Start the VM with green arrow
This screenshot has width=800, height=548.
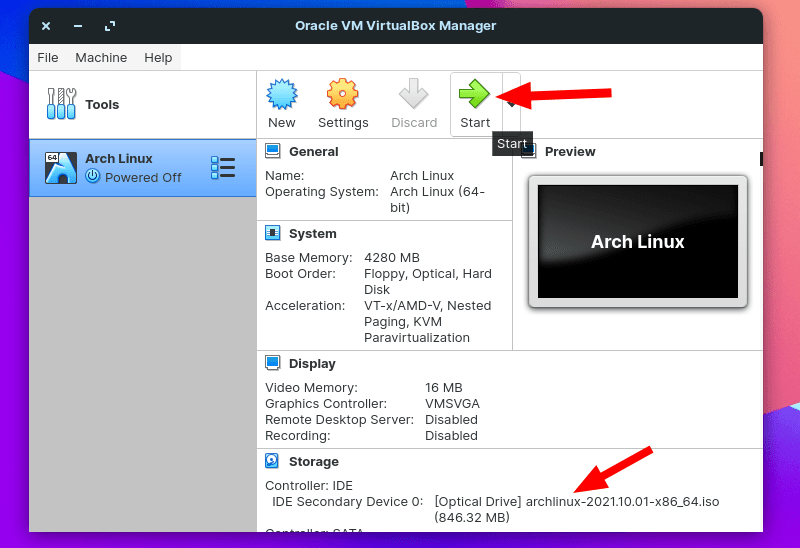click(474, 95)
